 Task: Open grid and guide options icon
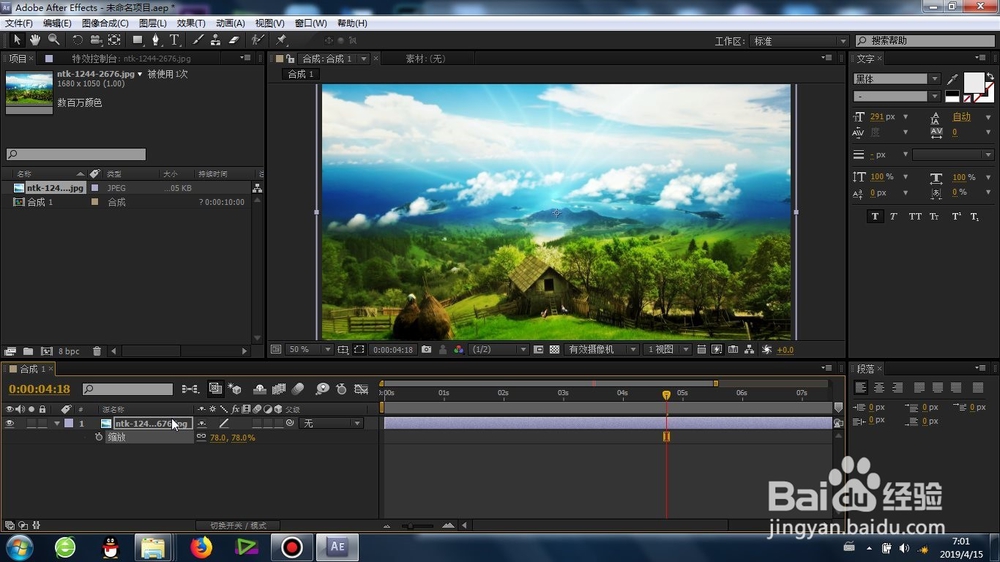(342, 350)
